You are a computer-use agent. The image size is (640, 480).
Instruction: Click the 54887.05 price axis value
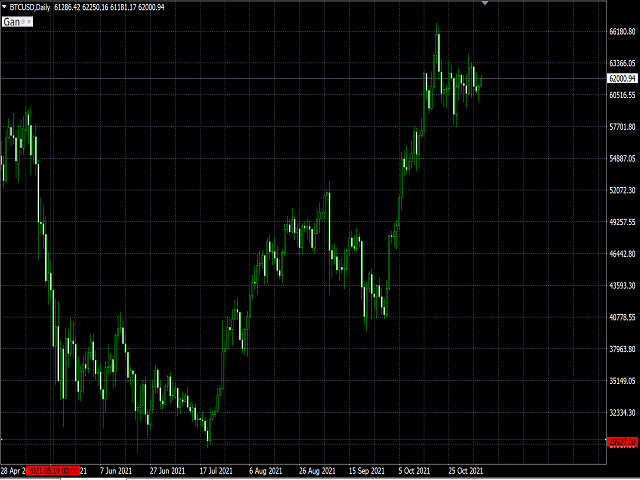point(622,159)
